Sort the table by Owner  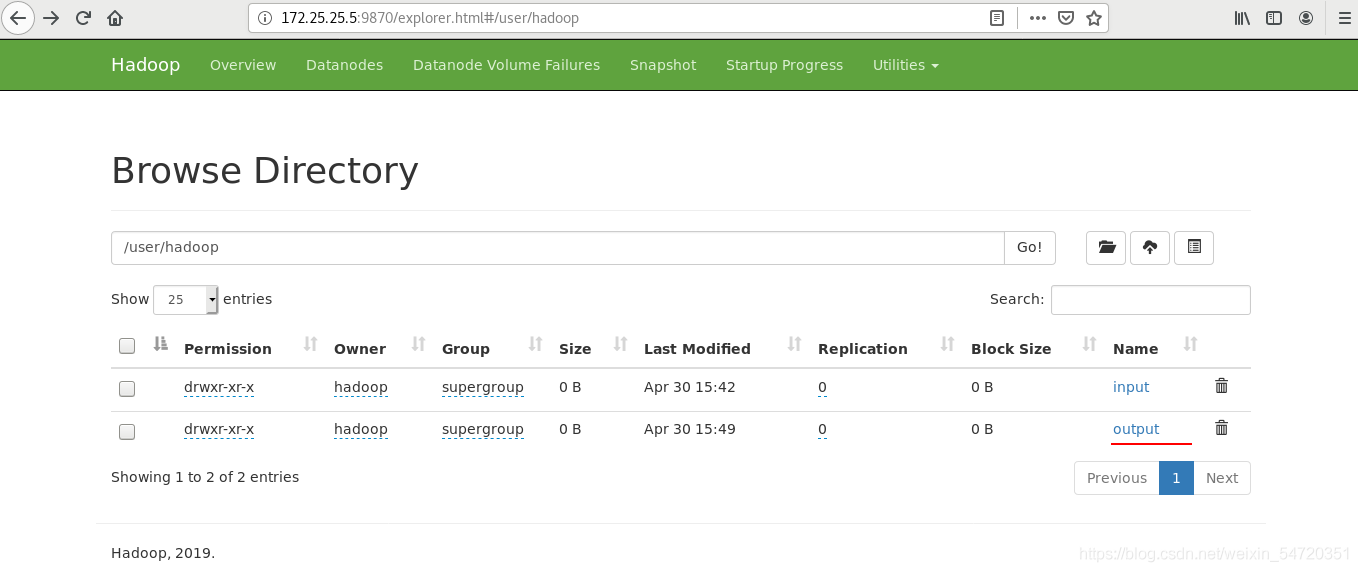[360, 349]
